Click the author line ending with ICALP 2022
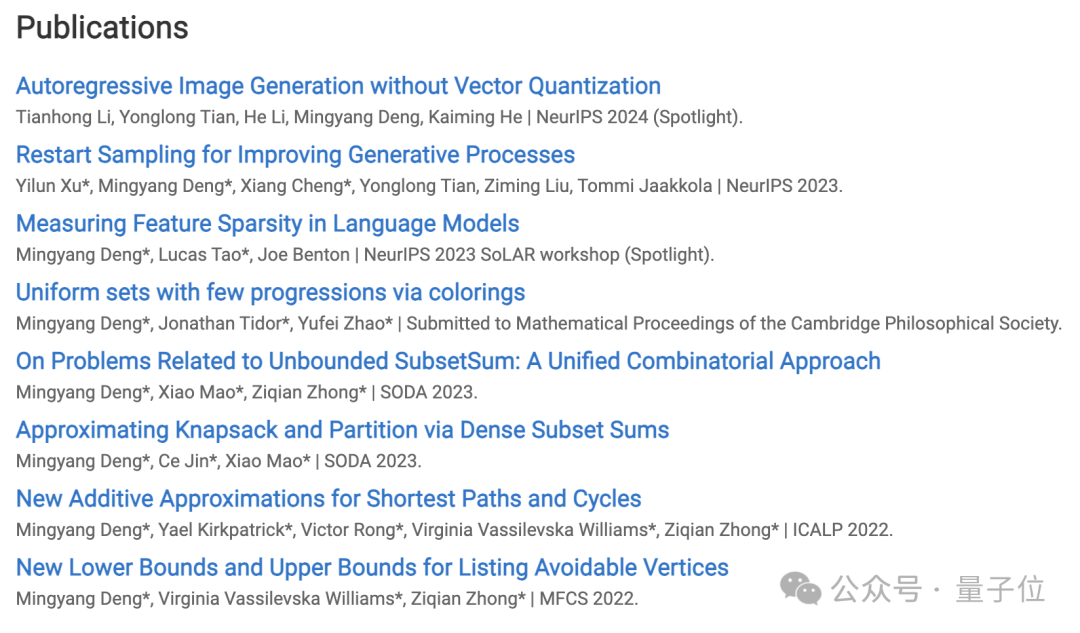 455,530
